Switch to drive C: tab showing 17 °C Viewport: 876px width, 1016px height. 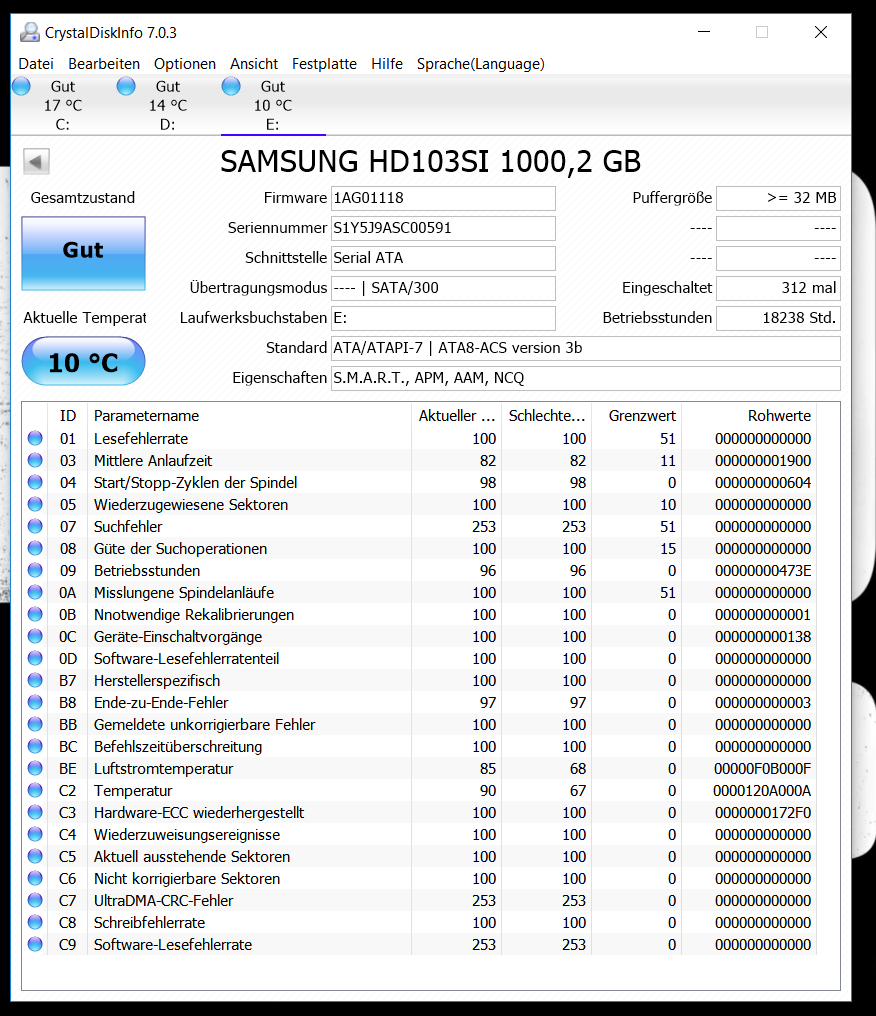(x=63, y=105)
